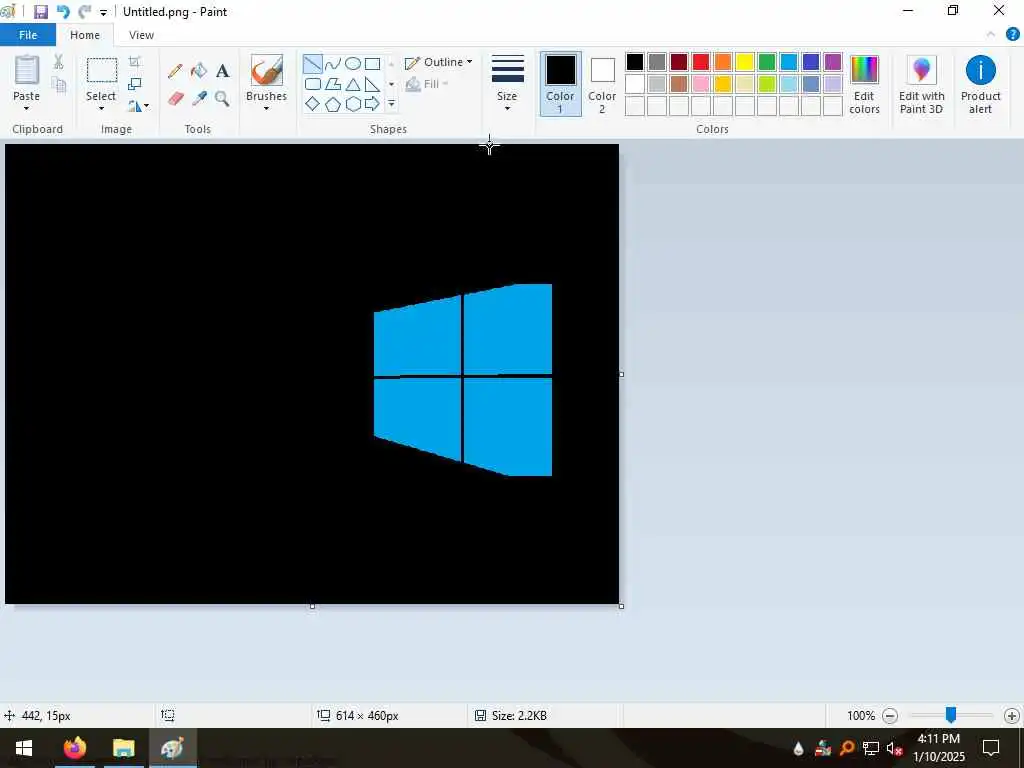Select the Fill with color bucket tool

click(x=199, y=71)
